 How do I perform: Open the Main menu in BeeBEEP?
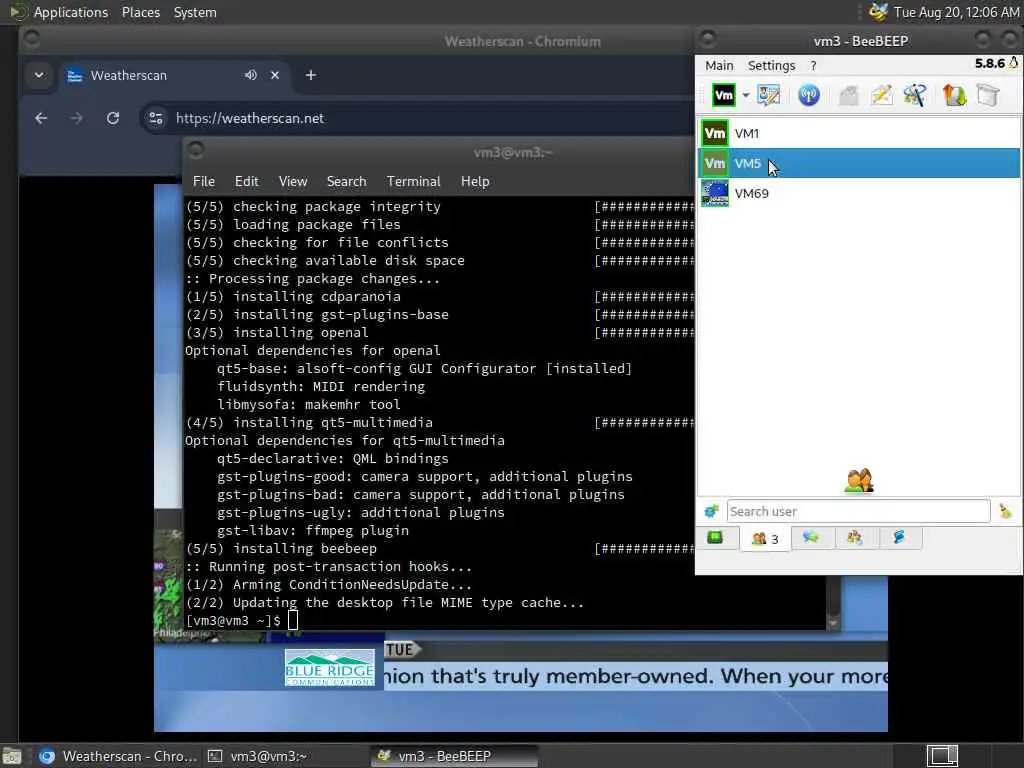tap(719, 65)
